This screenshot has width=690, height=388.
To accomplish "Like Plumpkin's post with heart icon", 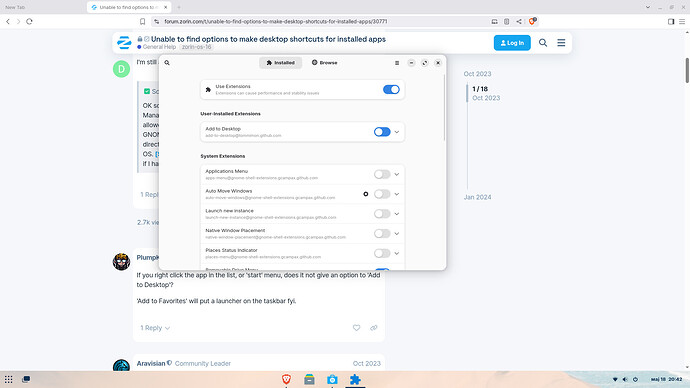I will pyautogui.click(x=356, y=328).
